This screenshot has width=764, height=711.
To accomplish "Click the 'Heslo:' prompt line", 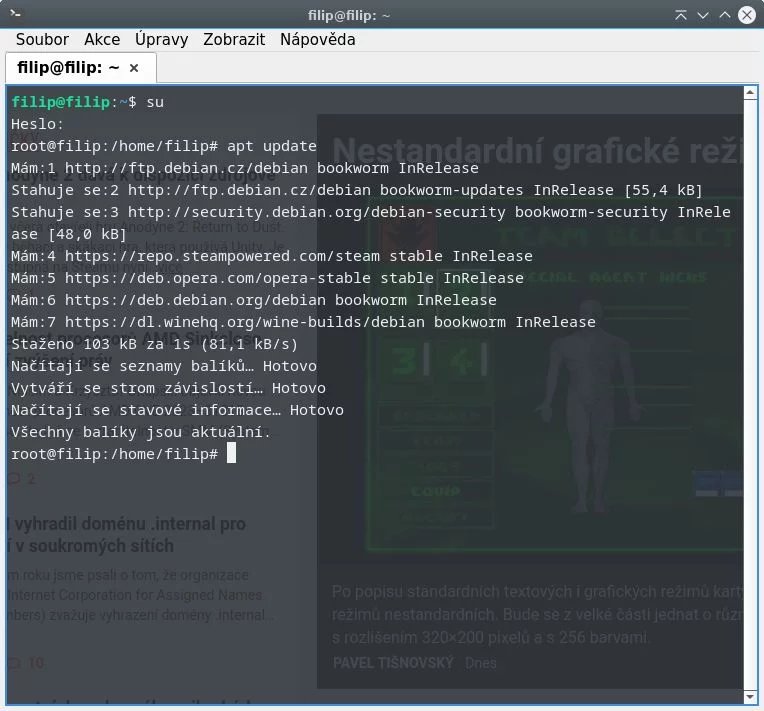I will [37, 124].
